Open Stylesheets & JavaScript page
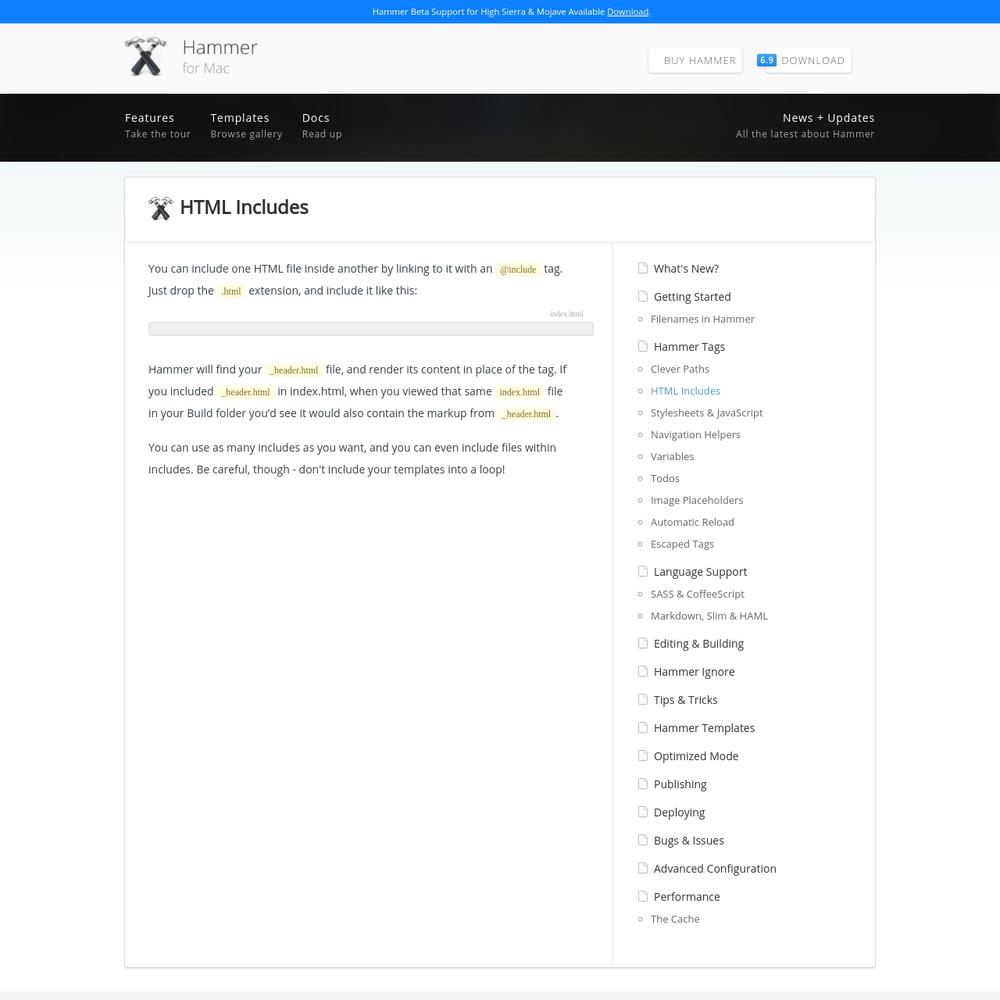 tap(707, 413)
